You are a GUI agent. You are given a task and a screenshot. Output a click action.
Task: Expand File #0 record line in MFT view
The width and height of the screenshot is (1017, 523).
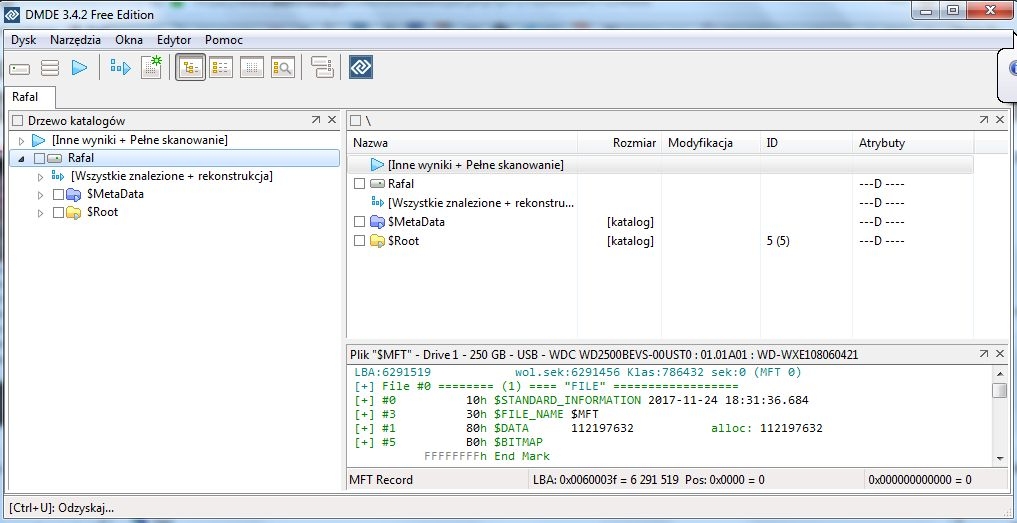[x=365, y=386]
